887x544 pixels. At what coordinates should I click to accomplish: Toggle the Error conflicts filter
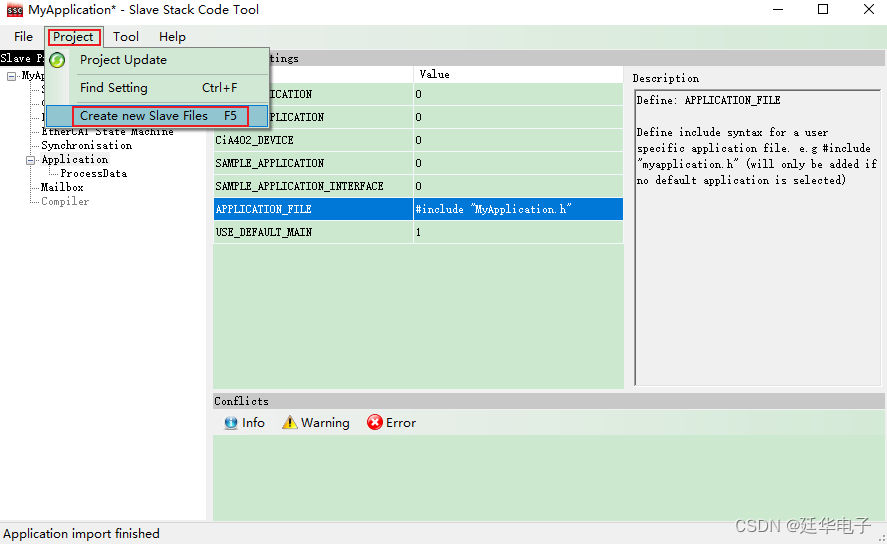(x=391, y=422)
